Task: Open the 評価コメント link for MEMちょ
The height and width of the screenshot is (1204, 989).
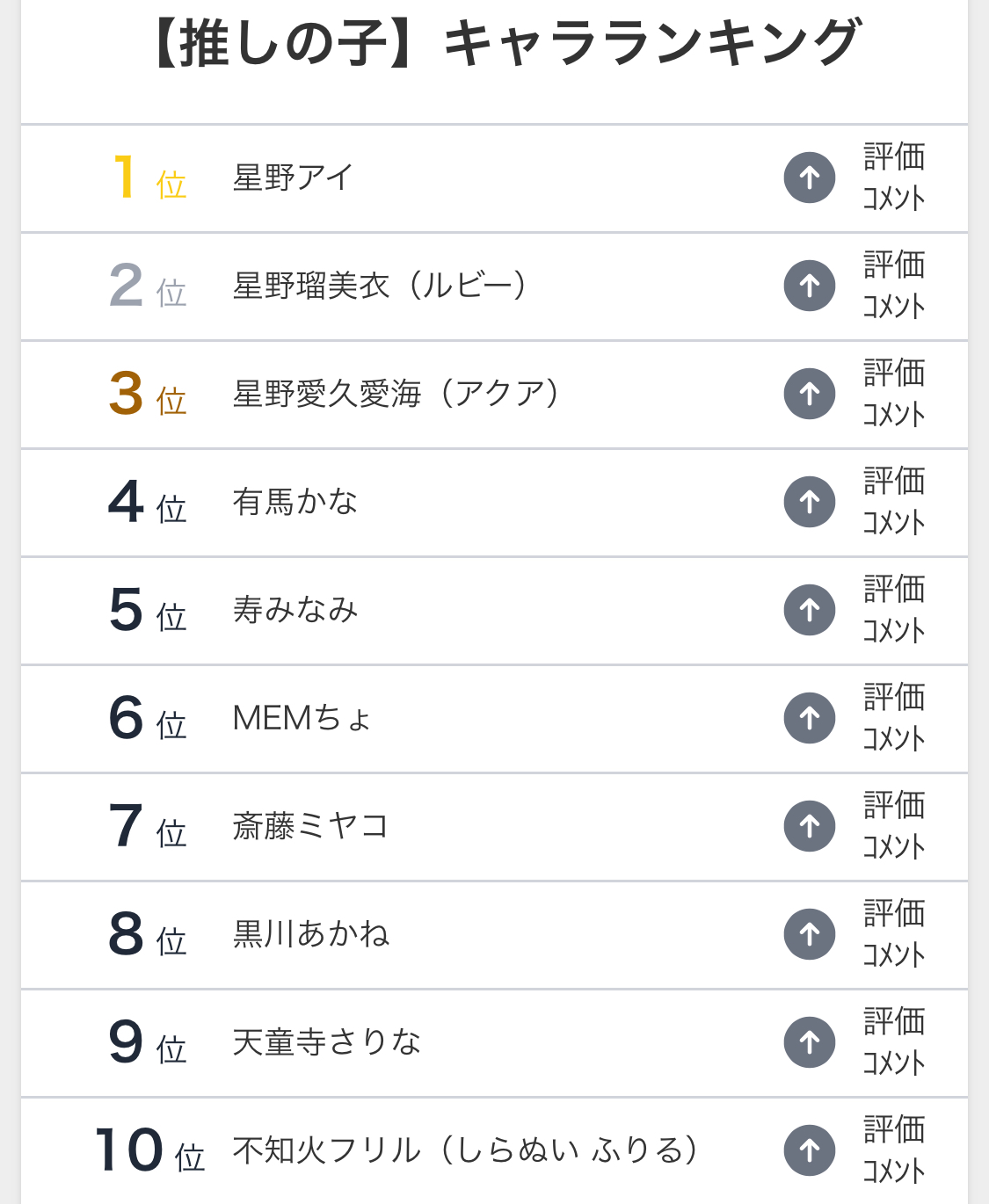Action: [893, 718]
